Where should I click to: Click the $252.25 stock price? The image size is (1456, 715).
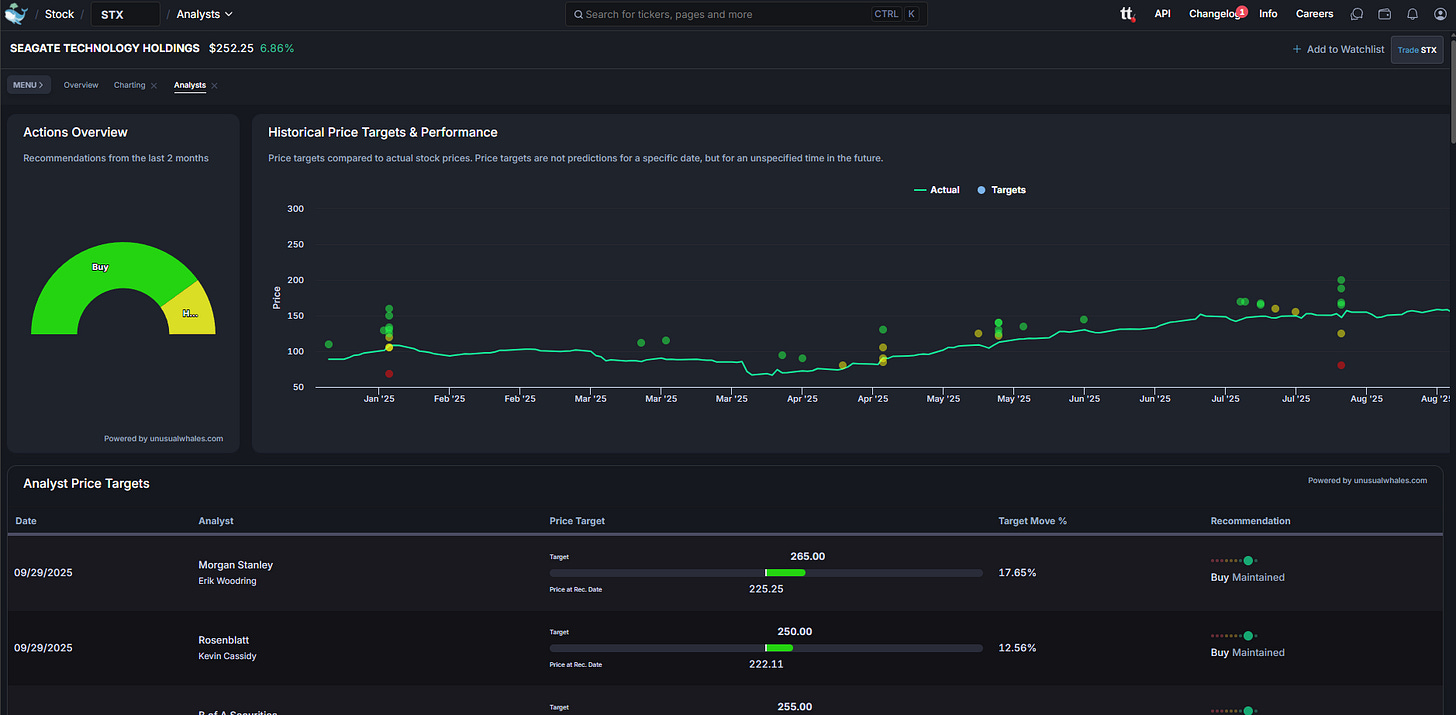(230, 48)
